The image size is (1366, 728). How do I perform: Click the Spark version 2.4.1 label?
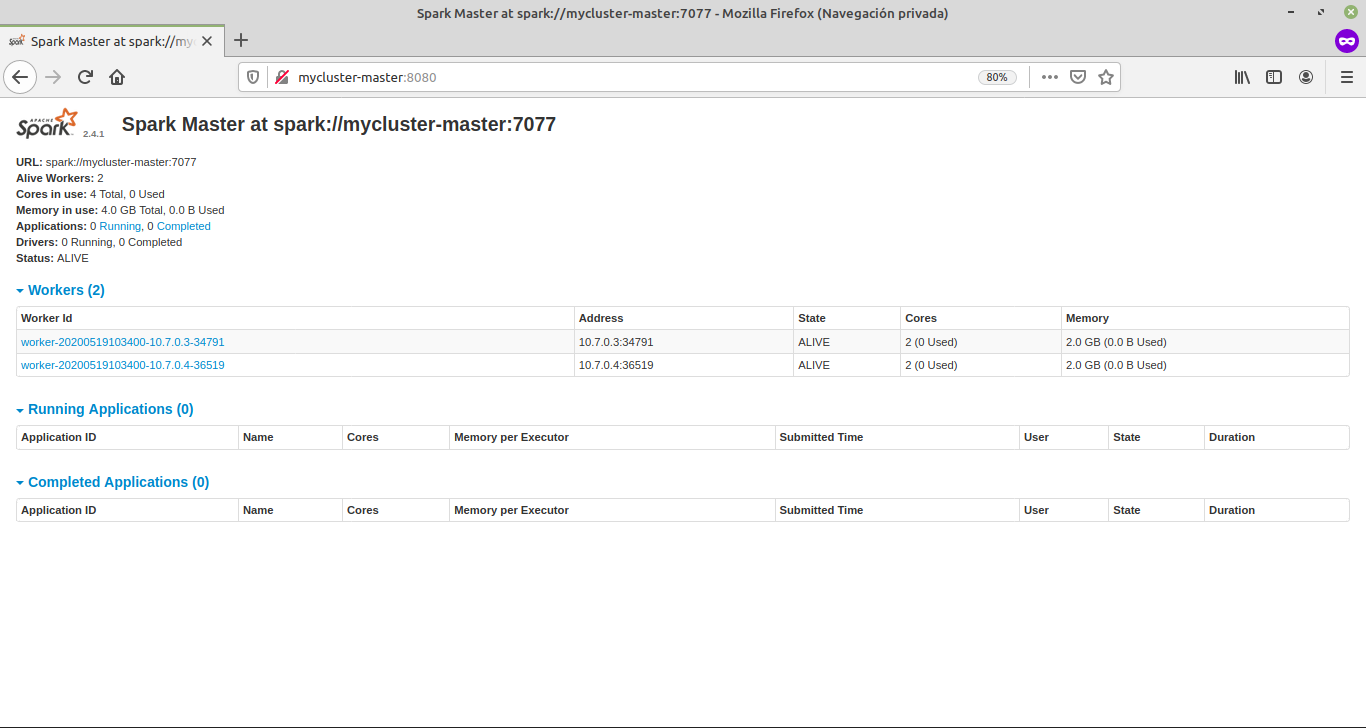coord(93,134)
